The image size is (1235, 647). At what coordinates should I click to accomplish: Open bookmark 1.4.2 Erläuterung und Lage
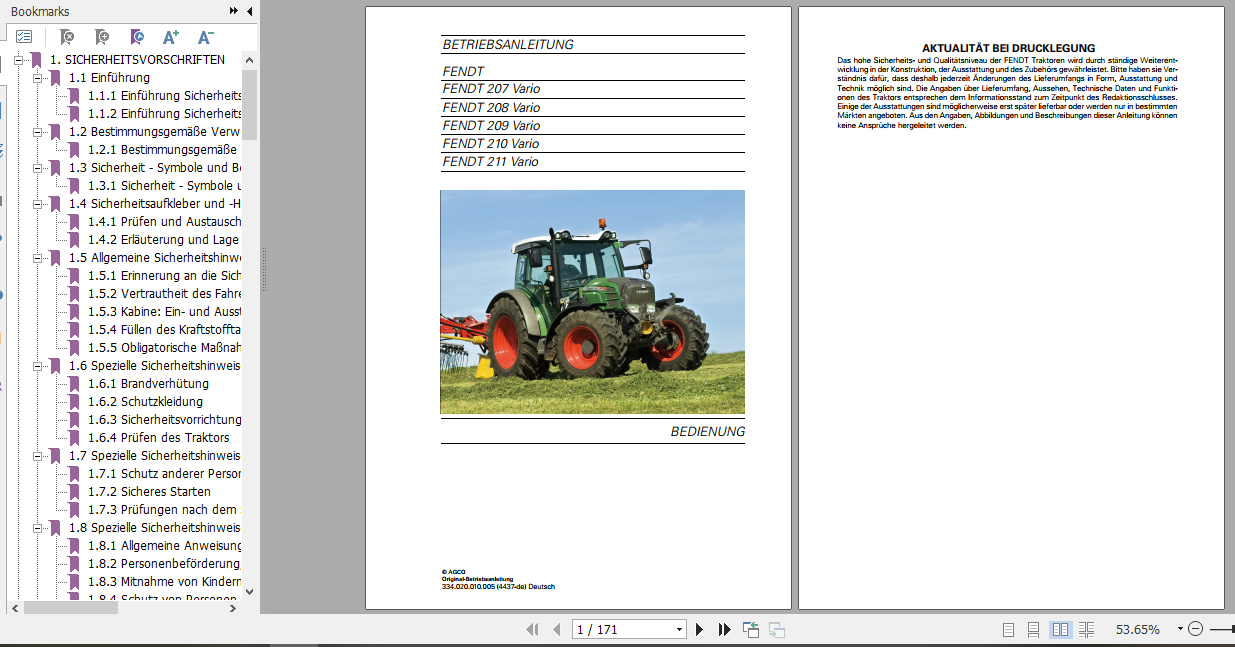click(x=163, y=240)
